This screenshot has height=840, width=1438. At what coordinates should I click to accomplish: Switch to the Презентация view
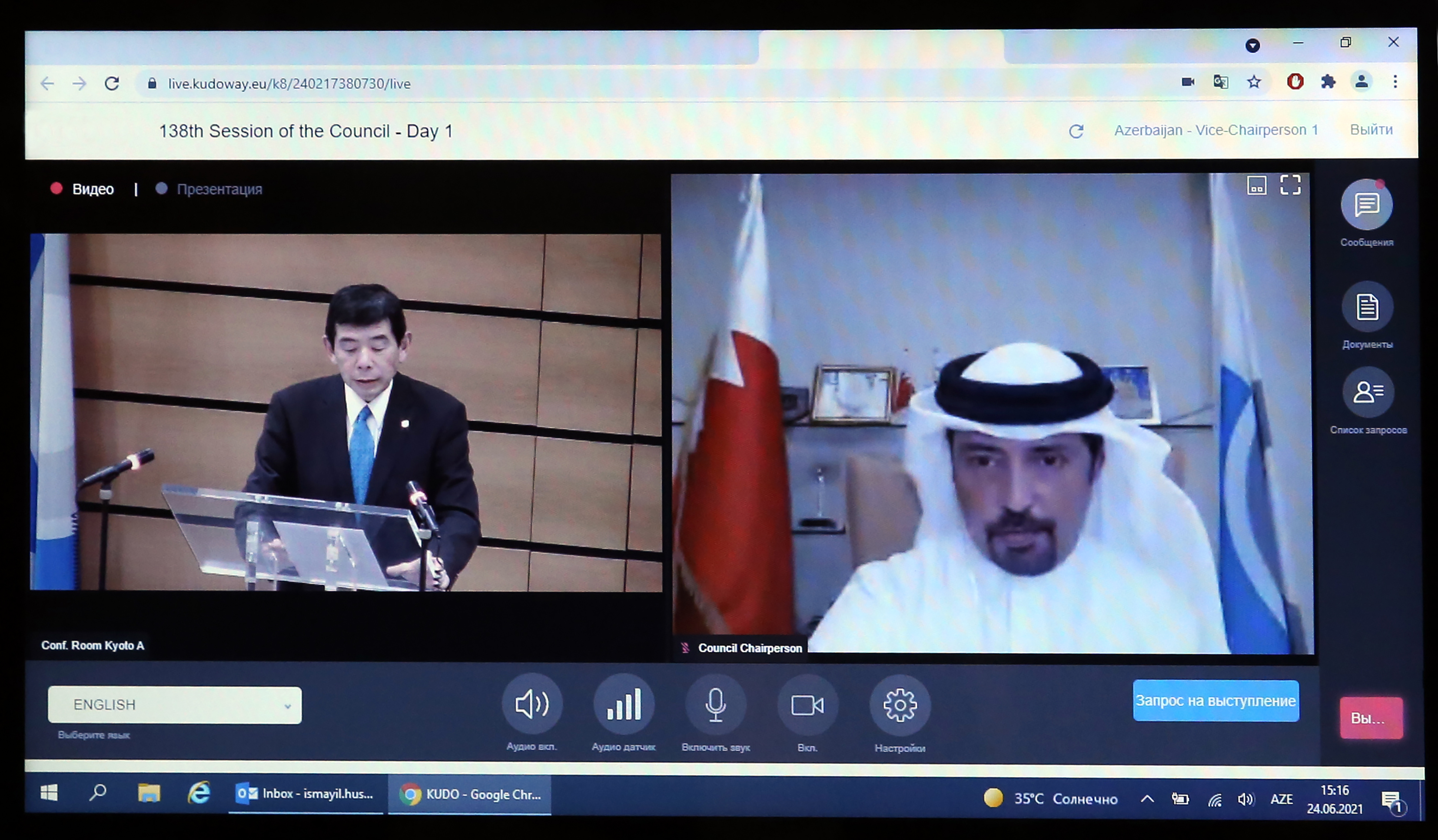(x=209, y=189)
